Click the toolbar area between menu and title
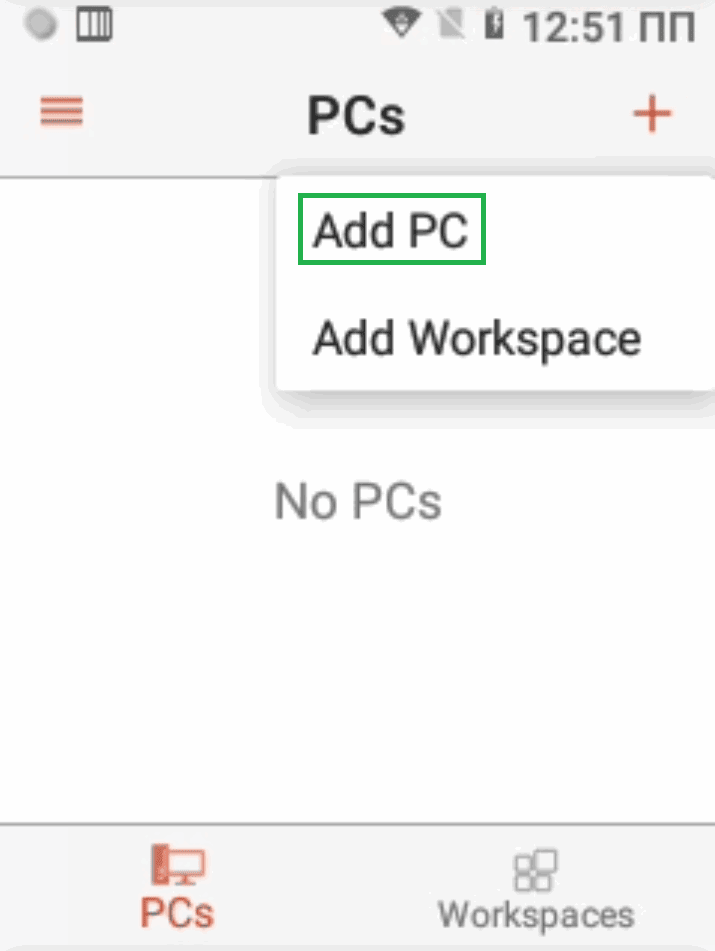Image resolution: width=715 pixels, height=951 pixels. coord(190,114)
